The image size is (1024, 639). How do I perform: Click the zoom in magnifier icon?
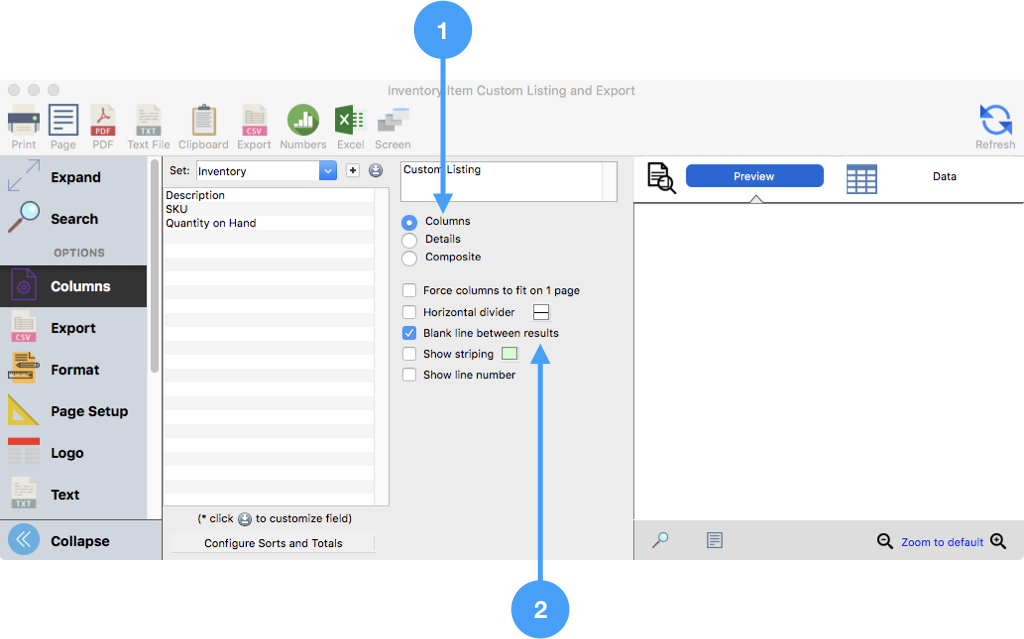click(997, 541)
